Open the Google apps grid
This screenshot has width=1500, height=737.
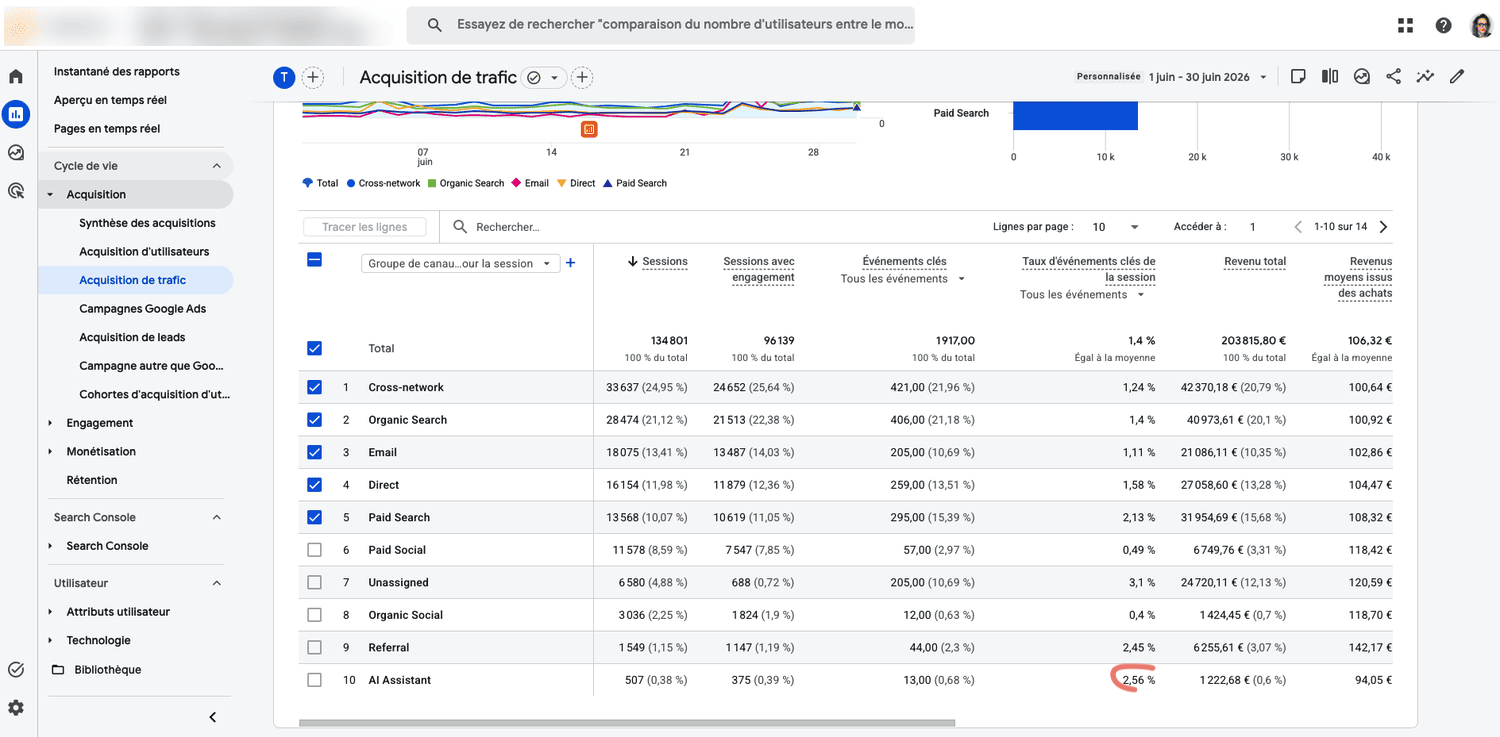[x=1405, y=26]
